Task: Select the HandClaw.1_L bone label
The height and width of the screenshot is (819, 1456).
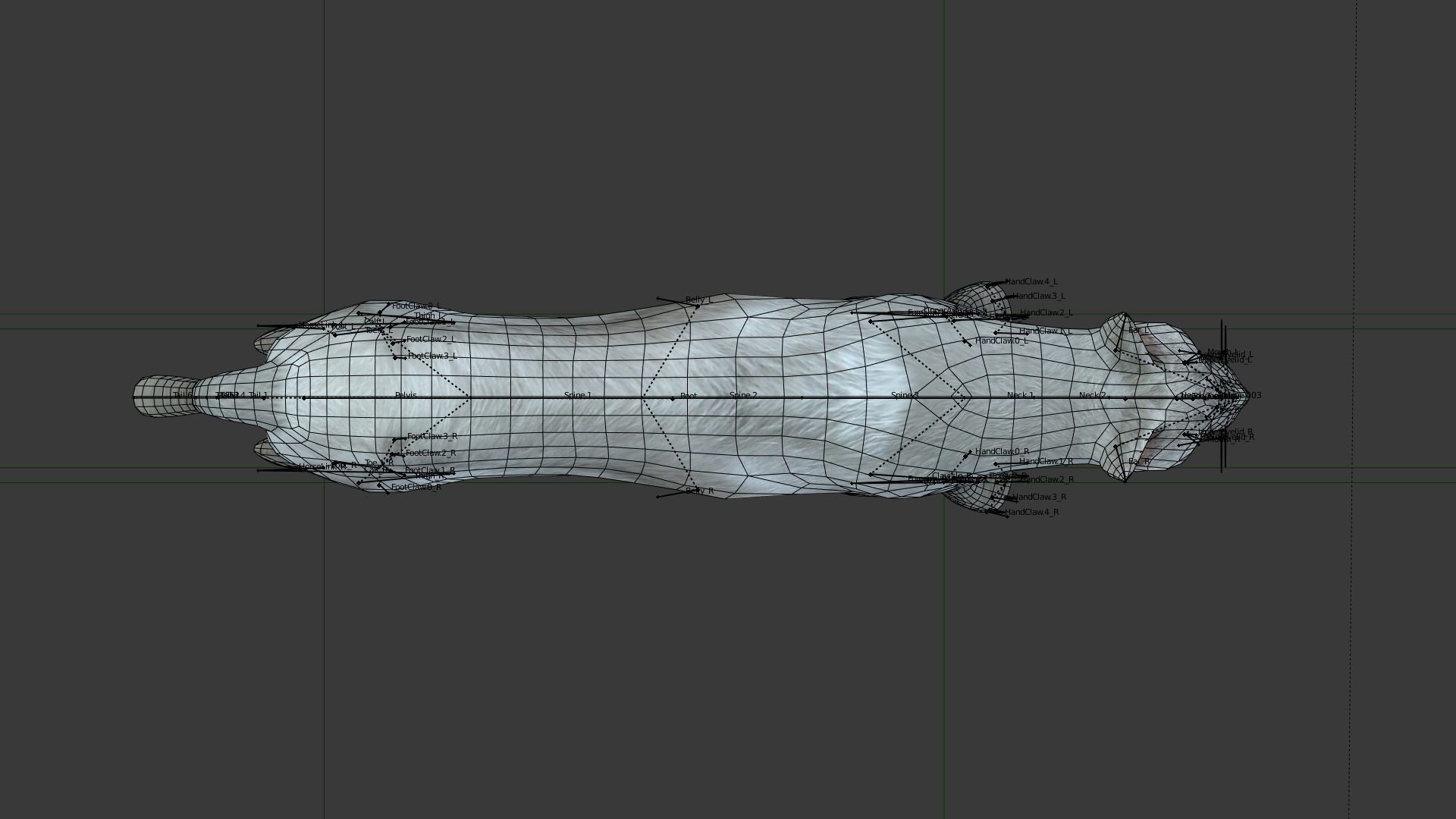Action: click(1046, 331)
